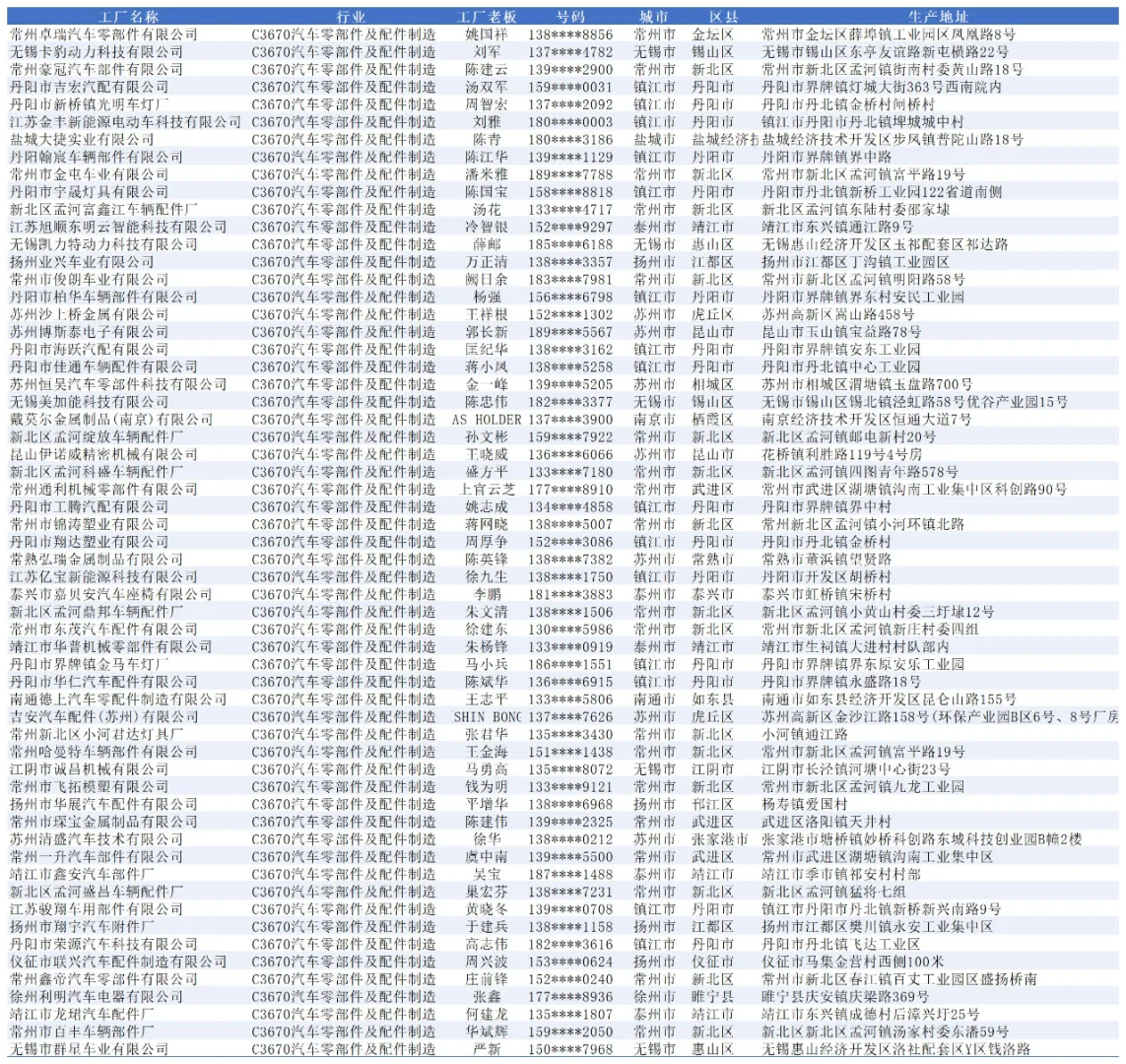
Task: Select cell 丹阳市新桥镇光明车灯厂
Action: 89,104
